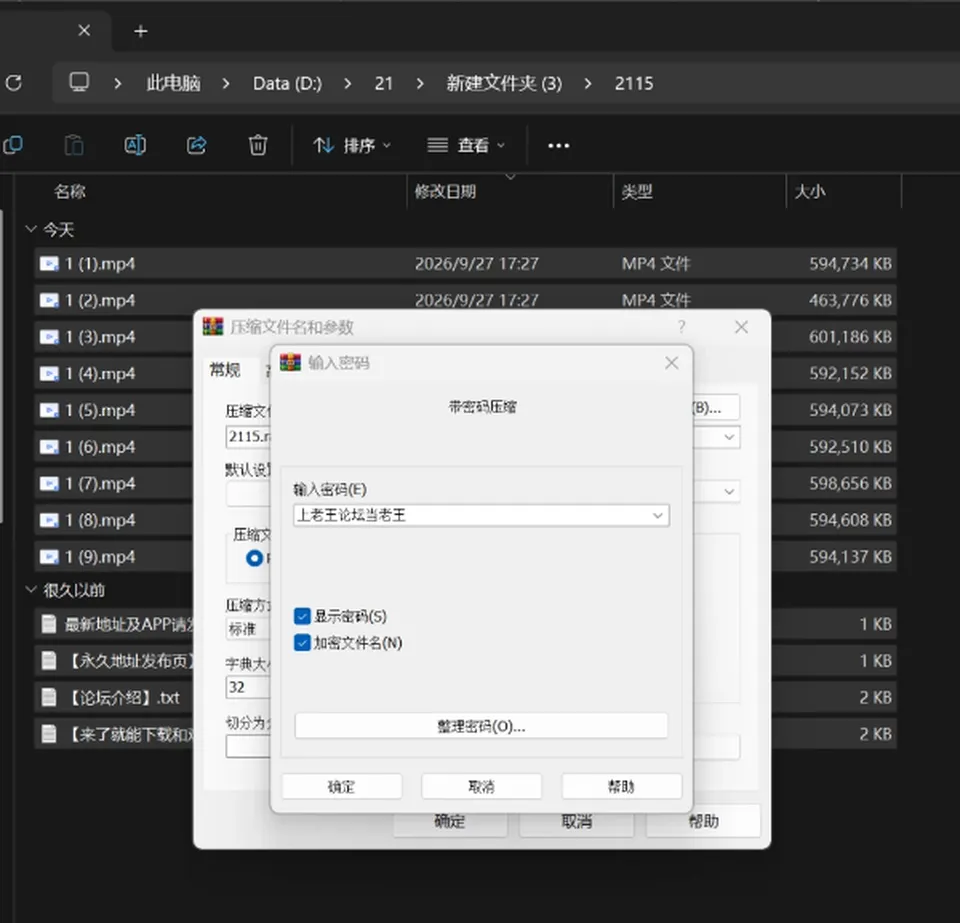Click 取消 in the 输入密码 dialog
Screen dimensions: 960x923
(481, 787)
